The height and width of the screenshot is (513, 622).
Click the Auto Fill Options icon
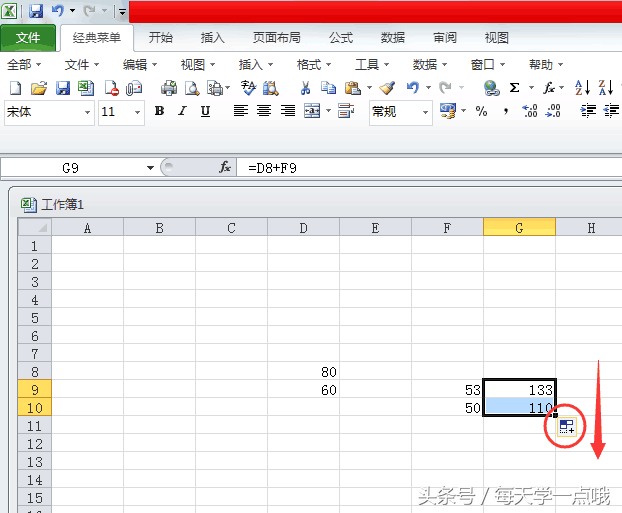(566, 427)
